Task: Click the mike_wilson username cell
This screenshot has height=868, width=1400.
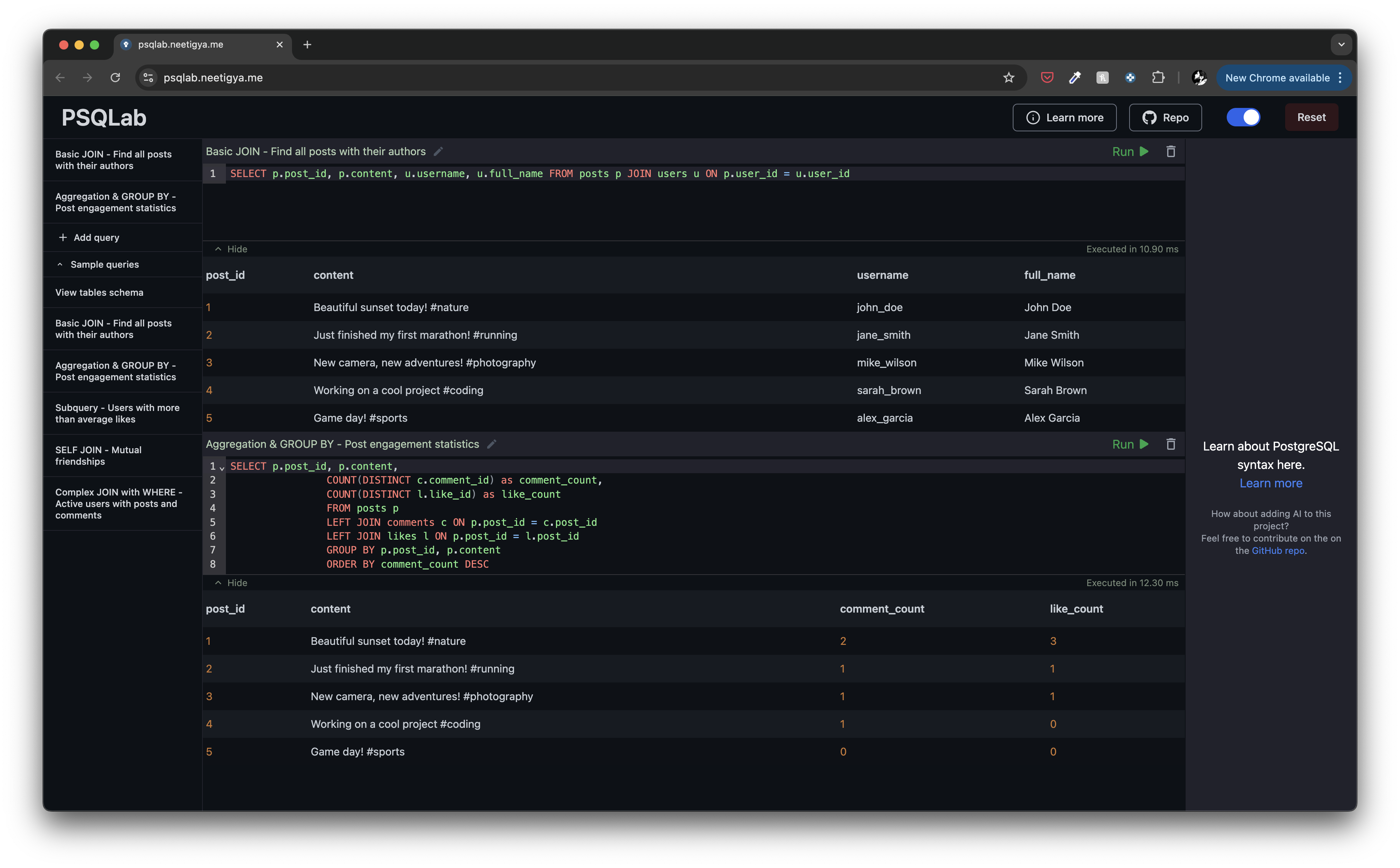Action: click(x=886, y=363)
